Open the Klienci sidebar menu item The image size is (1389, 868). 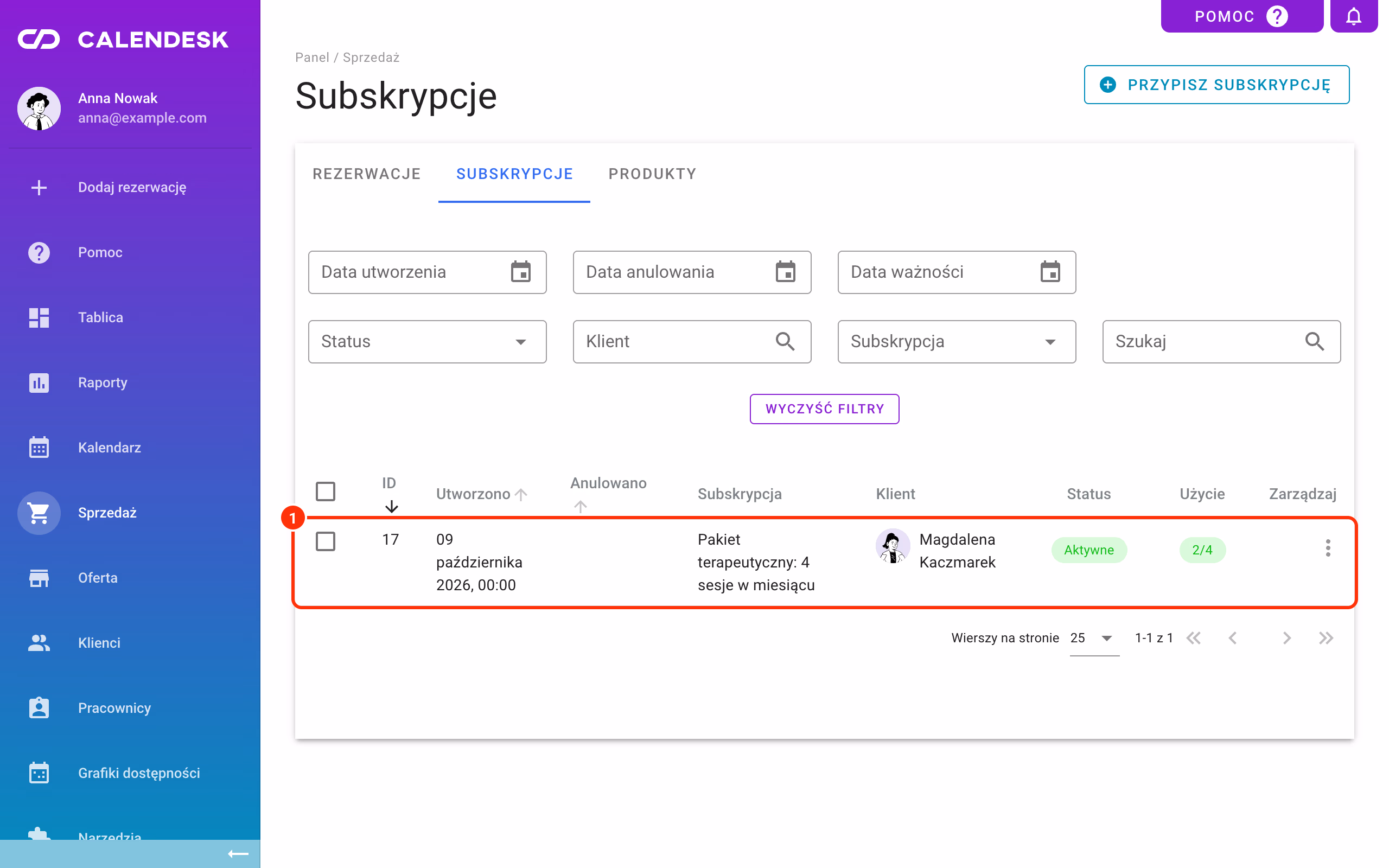tap(130, 642)
